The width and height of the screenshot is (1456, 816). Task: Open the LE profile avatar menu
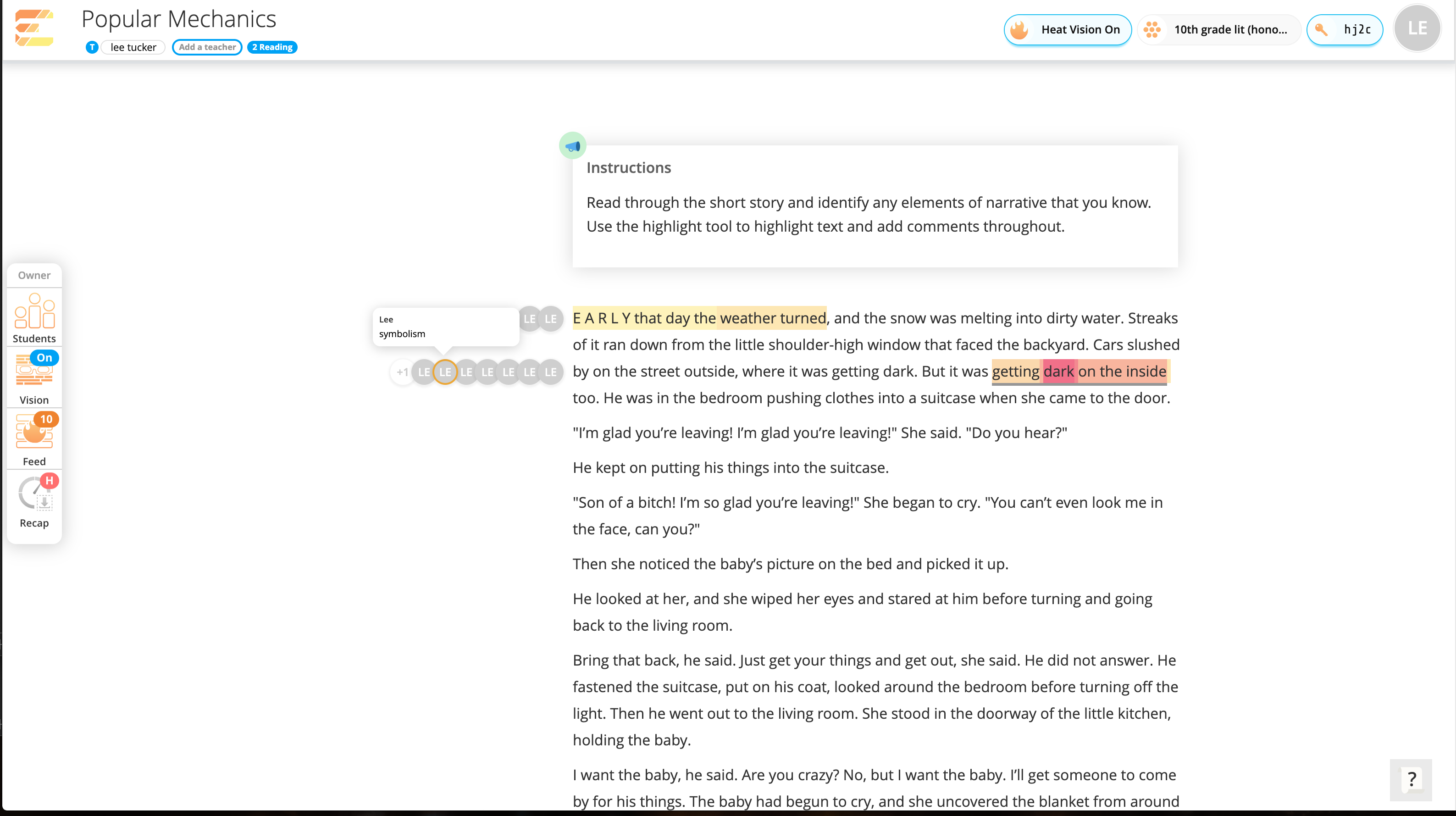coord(1417,28)
